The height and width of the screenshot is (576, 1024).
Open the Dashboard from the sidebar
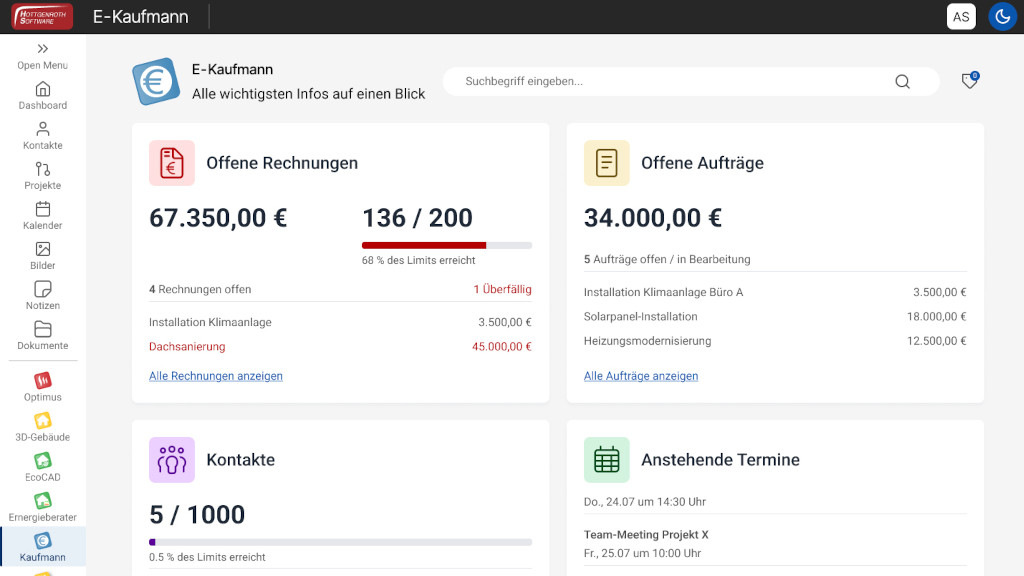click(42, 95)
